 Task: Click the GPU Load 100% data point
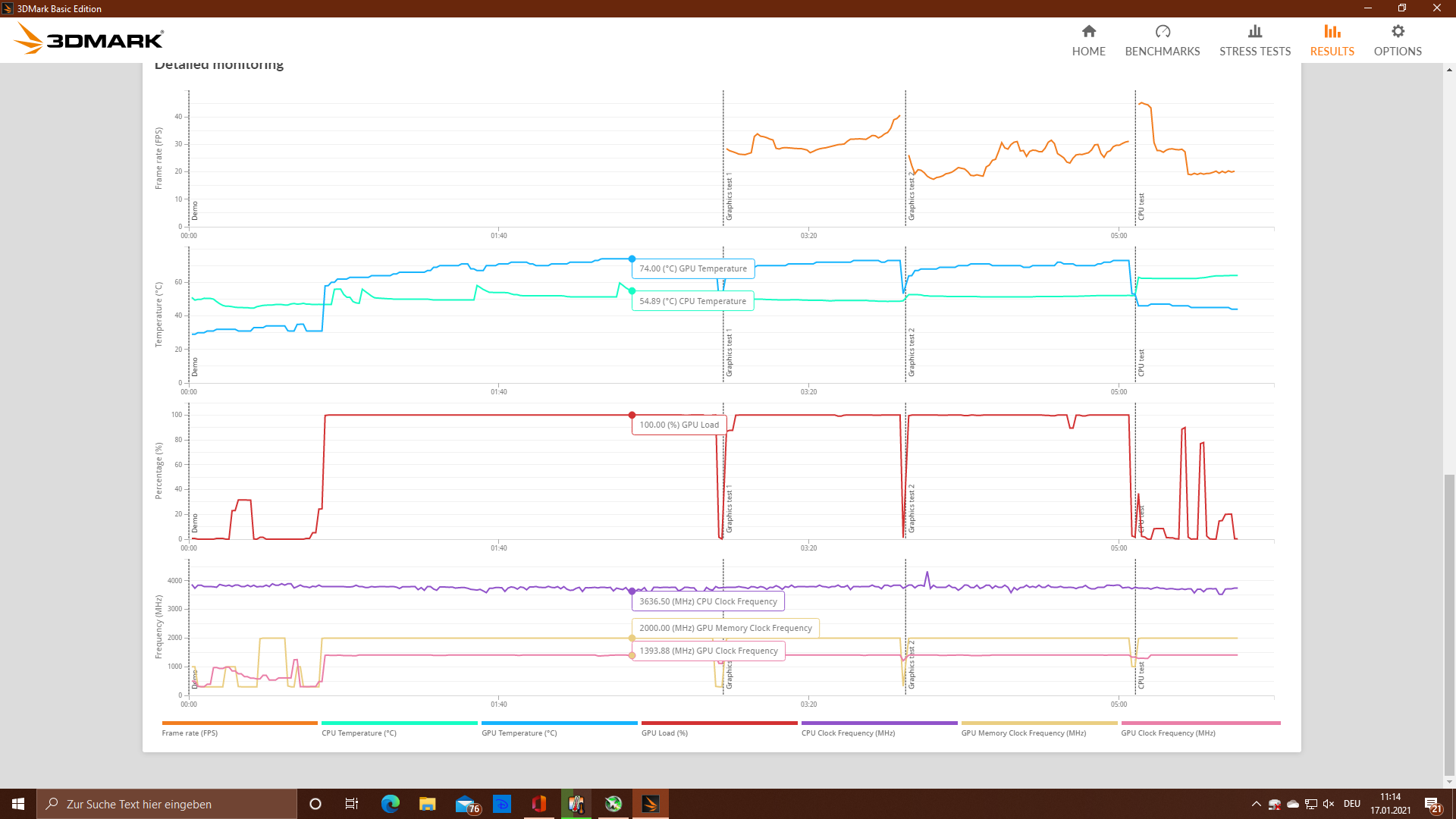tap(632, 415)
